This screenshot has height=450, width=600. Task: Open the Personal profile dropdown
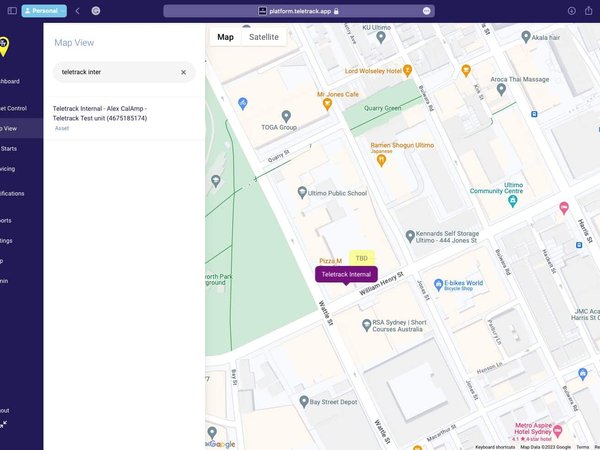point(44,11)
